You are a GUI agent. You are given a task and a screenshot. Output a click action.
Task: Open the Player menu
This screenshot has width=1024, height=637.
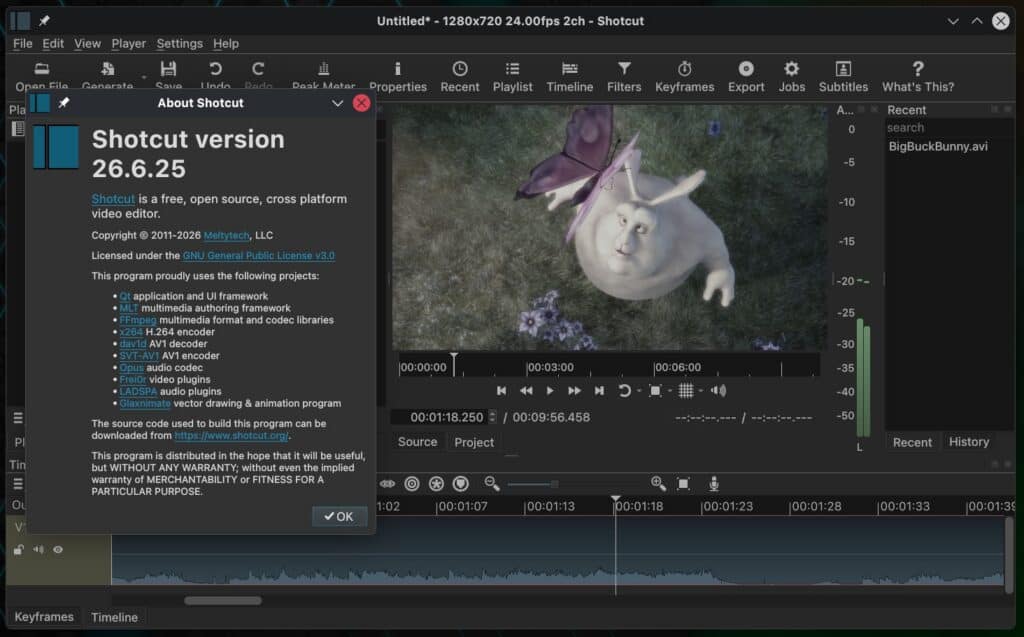tap(129, 43)
